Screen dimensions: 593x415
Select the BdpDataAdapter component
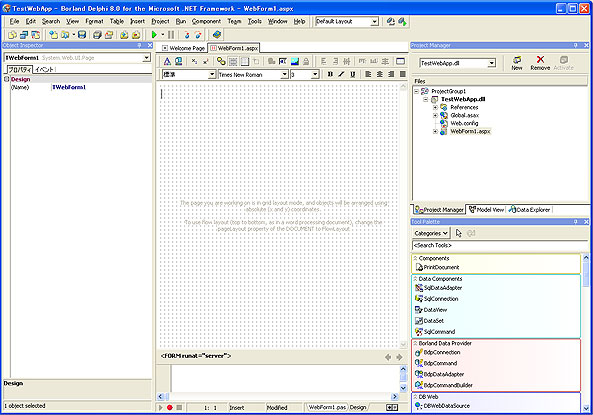coord(439,374)
